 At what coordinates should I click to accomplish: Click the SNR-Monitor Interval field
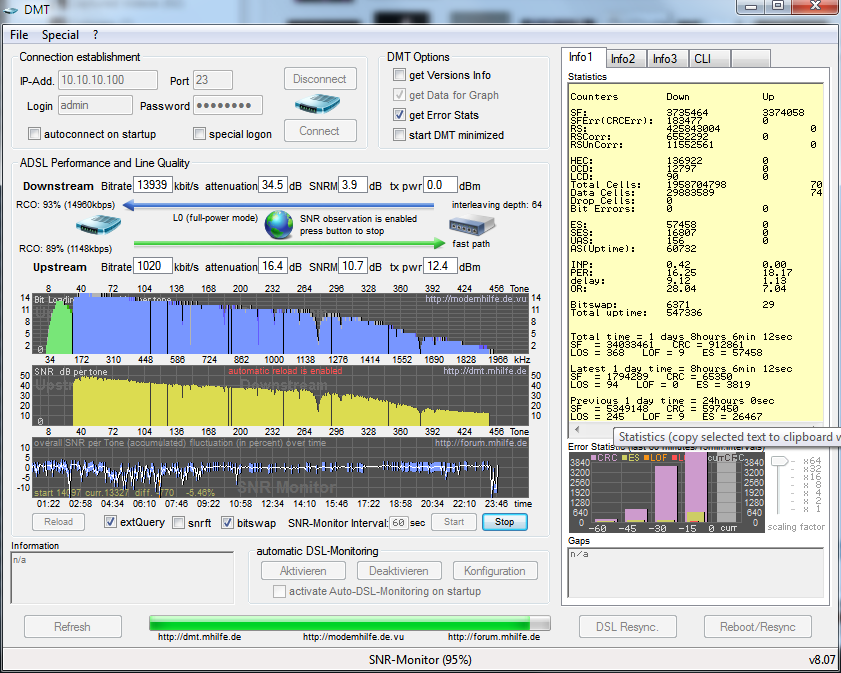(x=398, y=522)
